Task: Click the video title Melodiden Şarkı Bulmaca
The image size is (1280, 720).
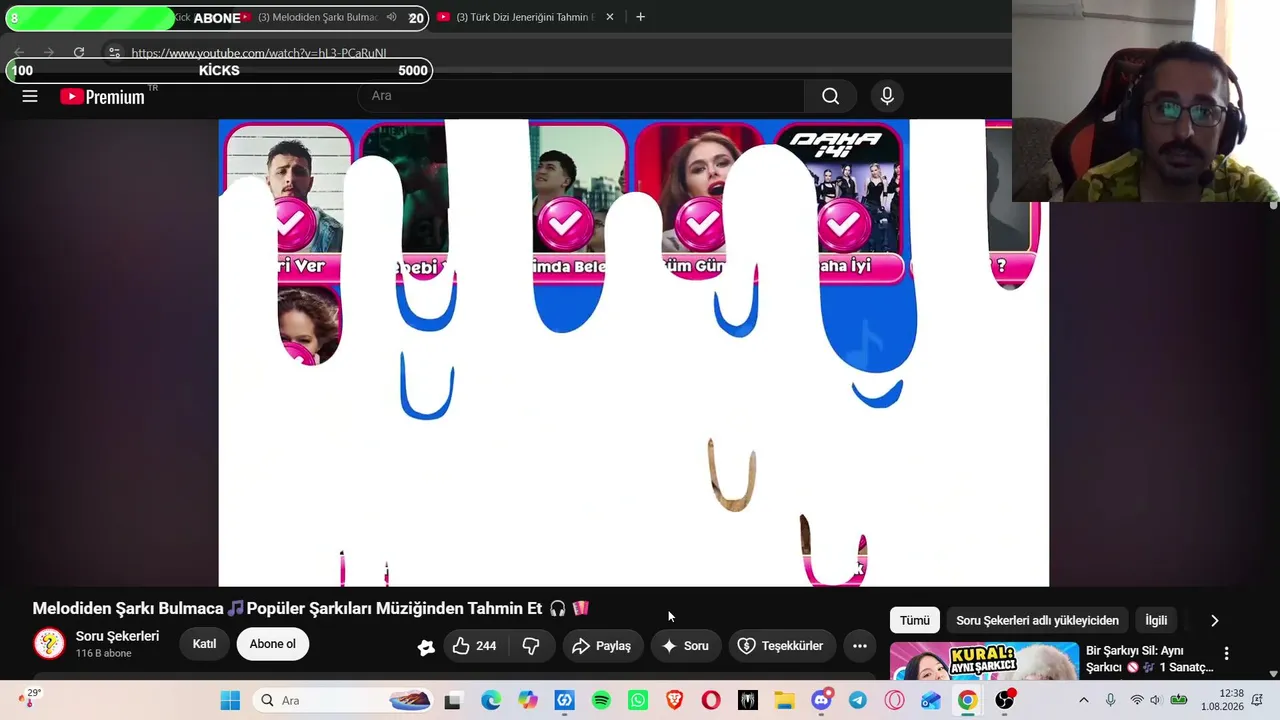Action: (x=311, y=608)
